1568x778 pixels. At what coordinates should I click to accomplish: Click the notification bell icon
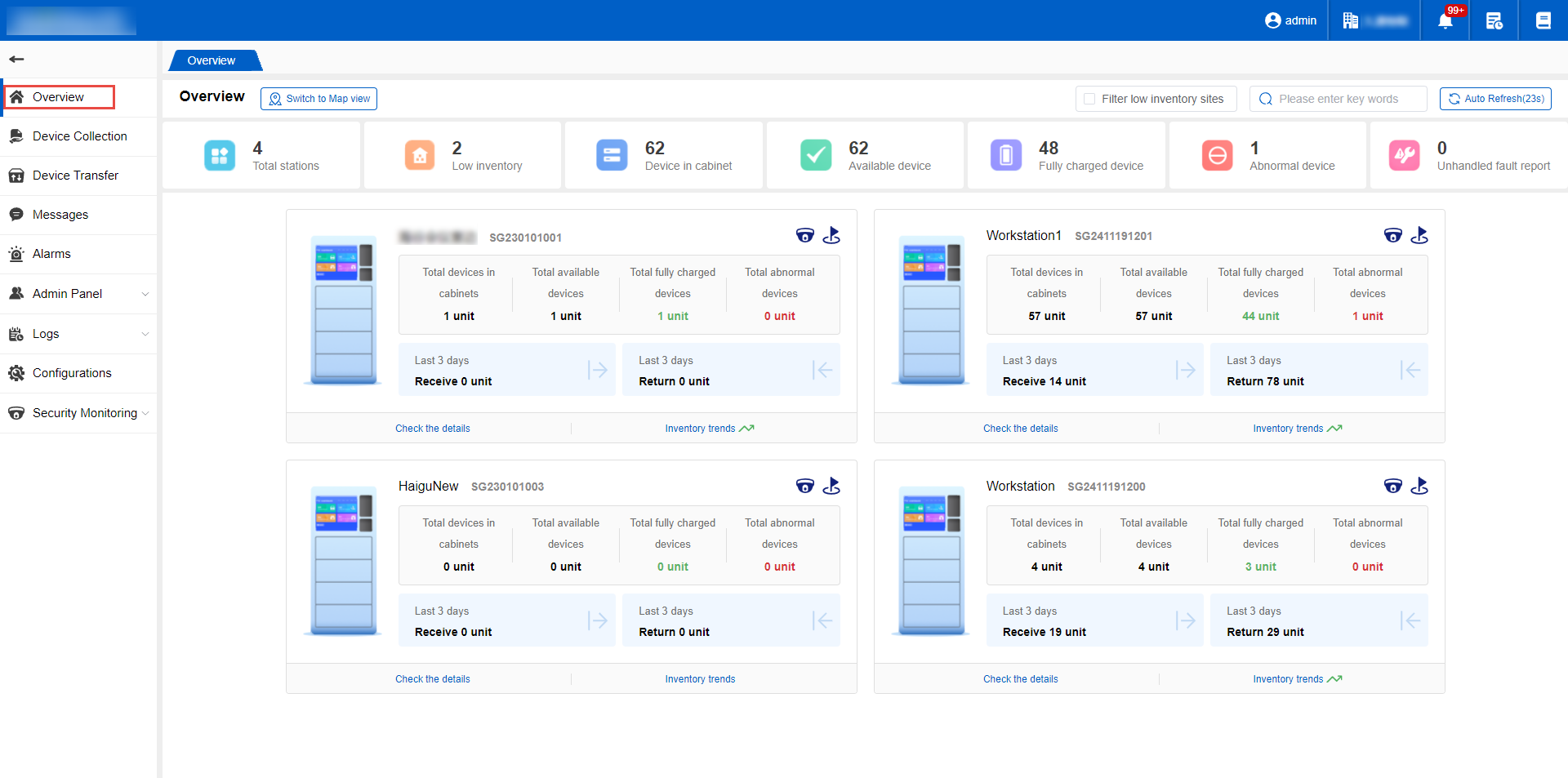1445,20
